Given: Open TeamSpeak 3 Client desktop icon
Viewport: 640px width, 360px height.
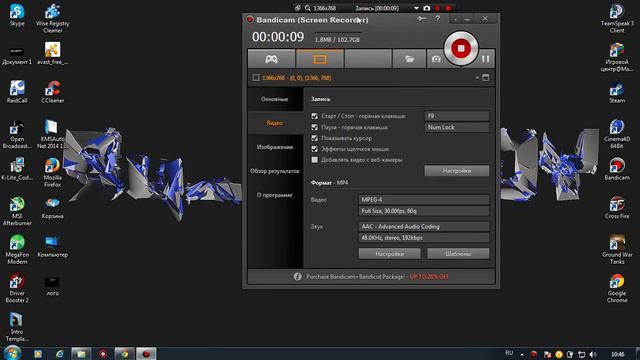Looking at the screenshot, I should coord(617,18).
